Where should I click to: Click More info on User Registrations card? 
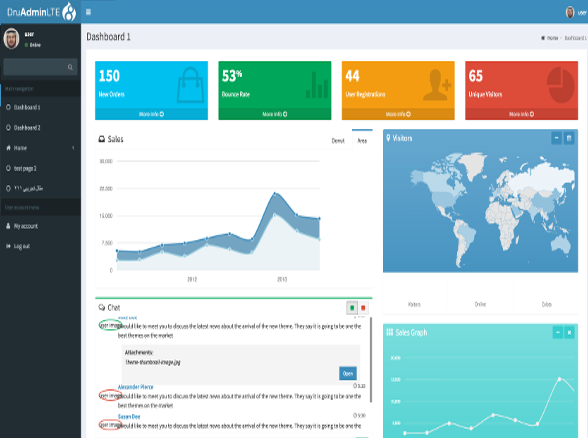point(398,114)
